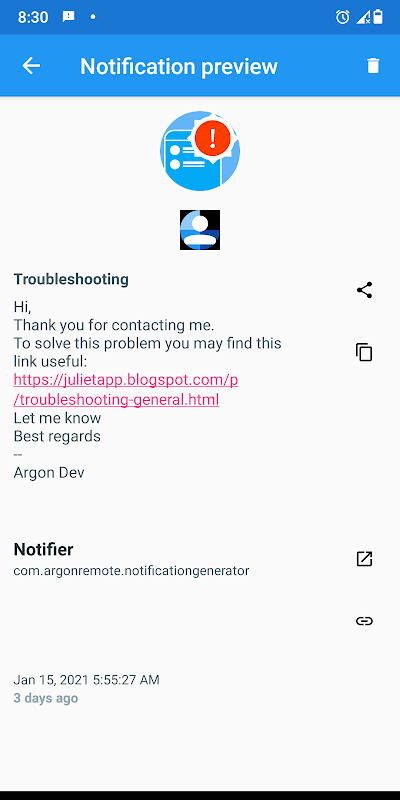Tap the chain link icon
400x800 pixels.
point(364,621)
